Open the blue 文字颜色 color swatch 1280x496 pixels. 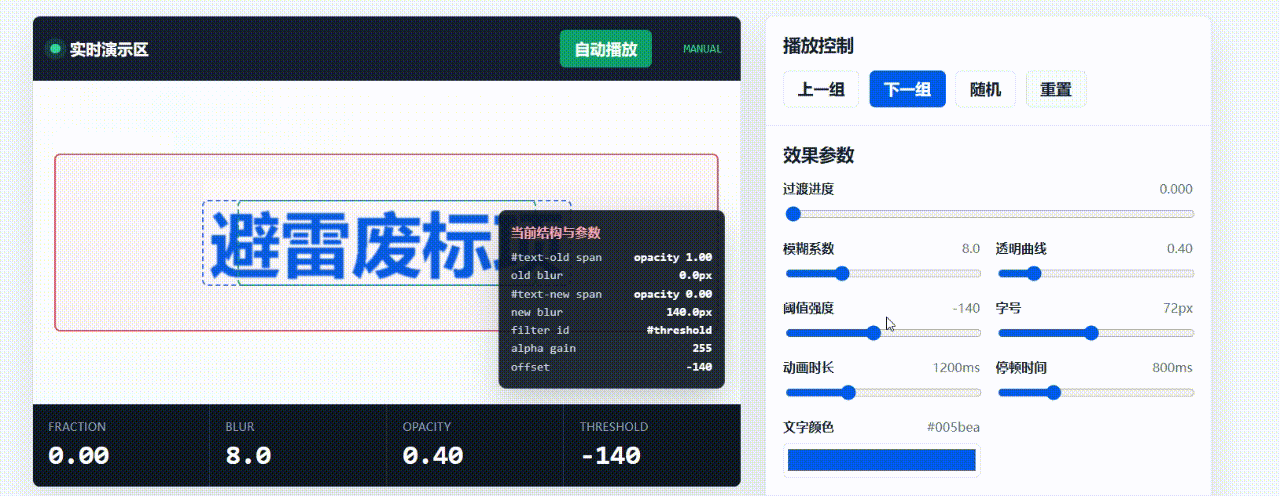881,460
